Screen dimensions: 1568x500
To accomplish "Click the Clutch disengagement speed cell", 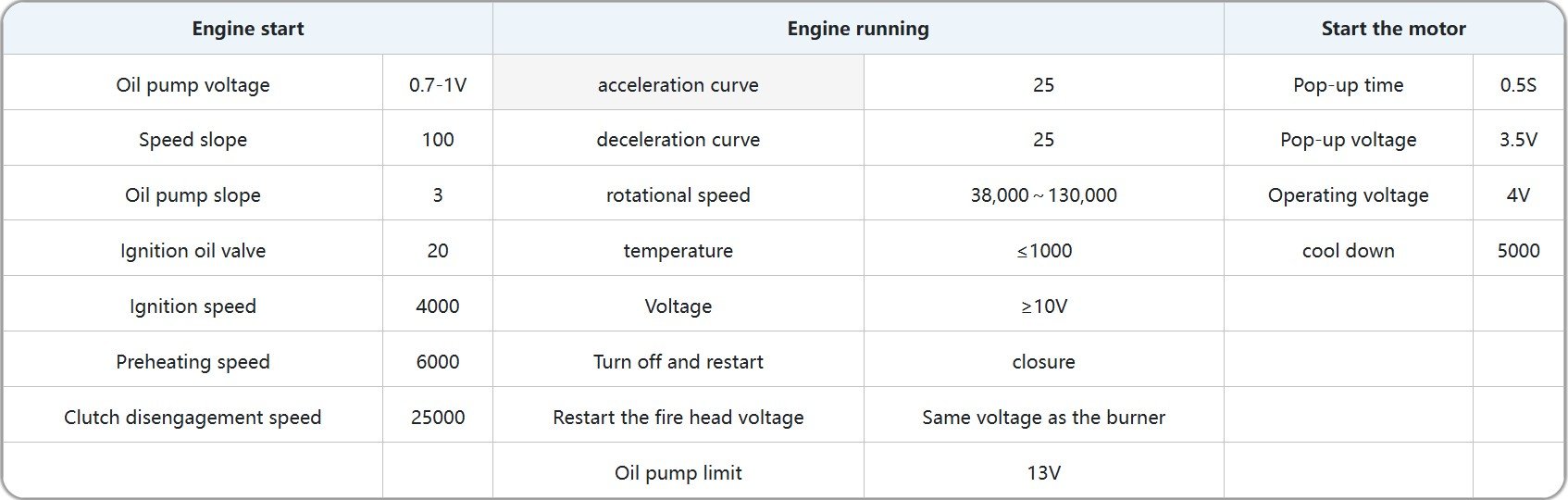I will pyautogui.click(x=193, y=418).
